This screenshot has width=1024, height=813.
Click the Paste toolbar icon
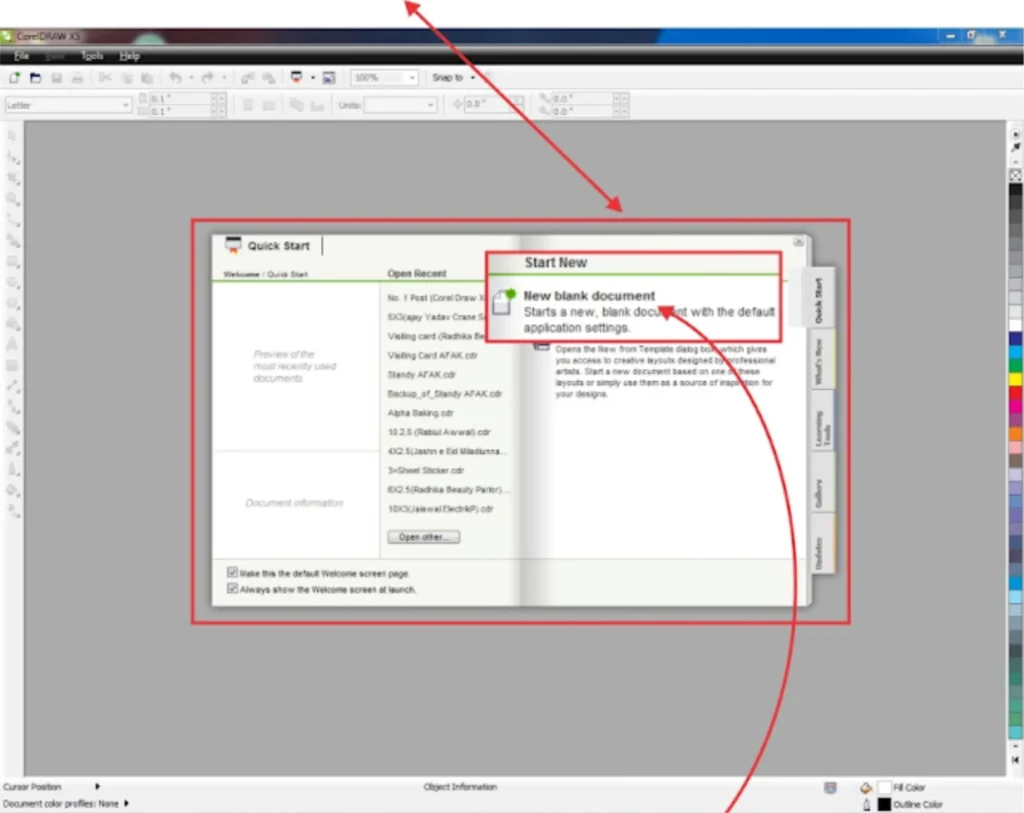148,78
